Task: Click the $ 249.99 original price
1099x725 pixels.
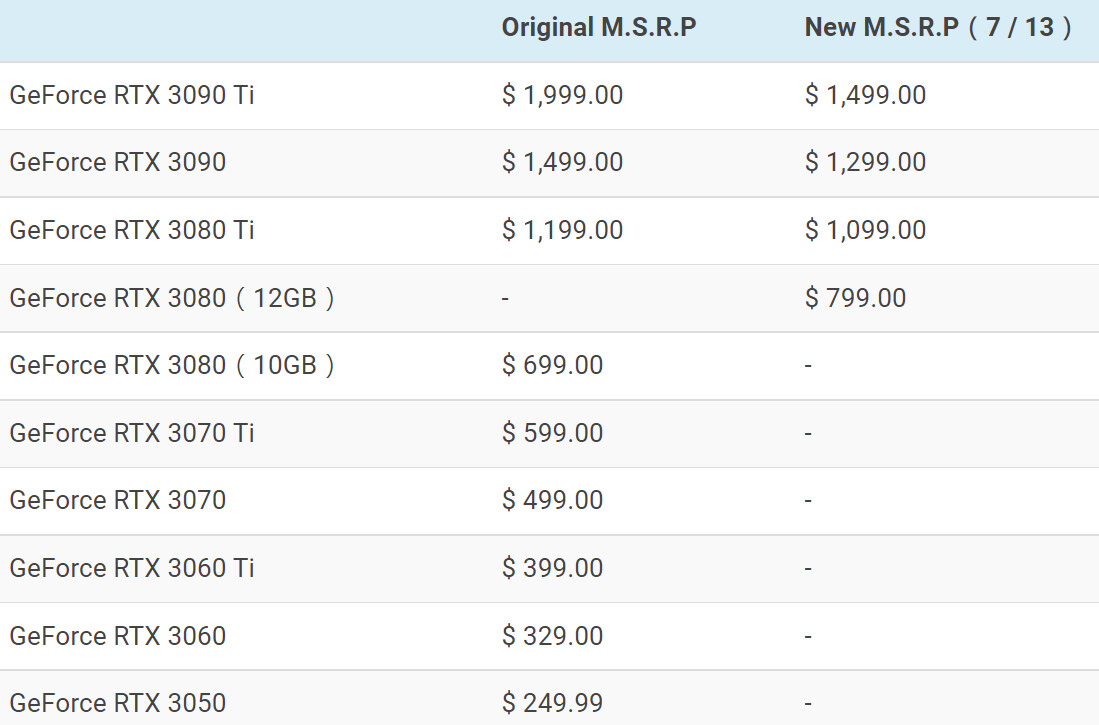Action: coord(552,703)
